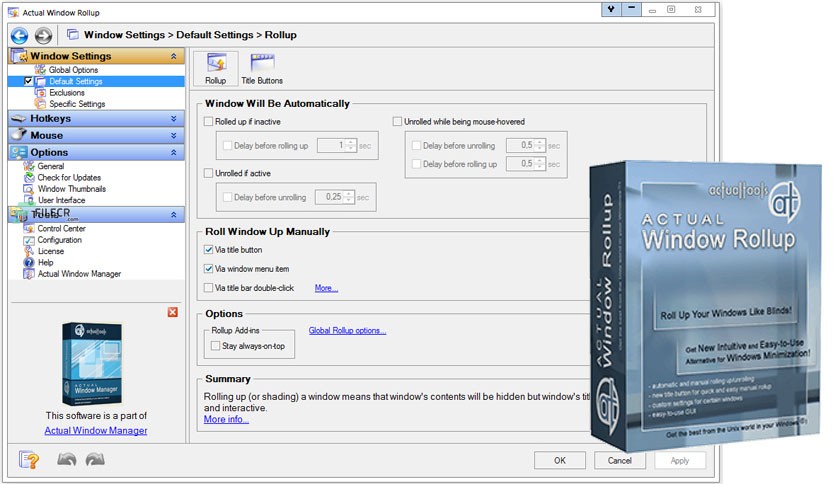Select Exclusions in the settings tree
Screen dimensions: 836x484
(x=67, y=93)
